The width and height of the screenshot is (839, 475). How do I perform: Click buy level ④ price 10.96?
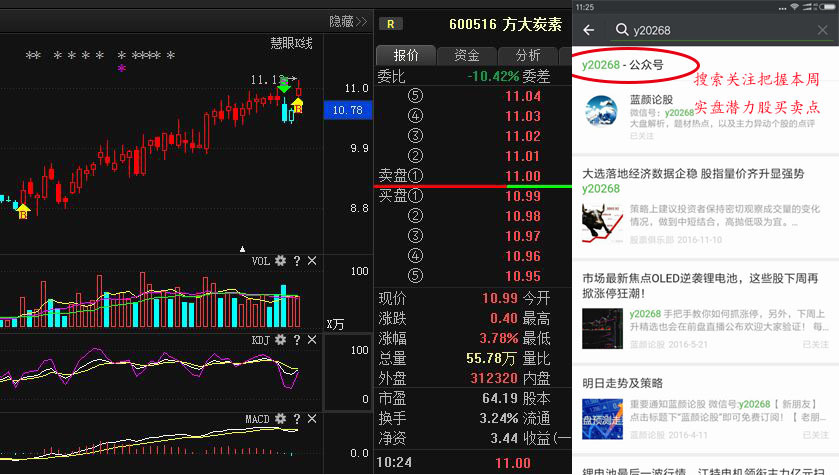(x=523, y=256)
